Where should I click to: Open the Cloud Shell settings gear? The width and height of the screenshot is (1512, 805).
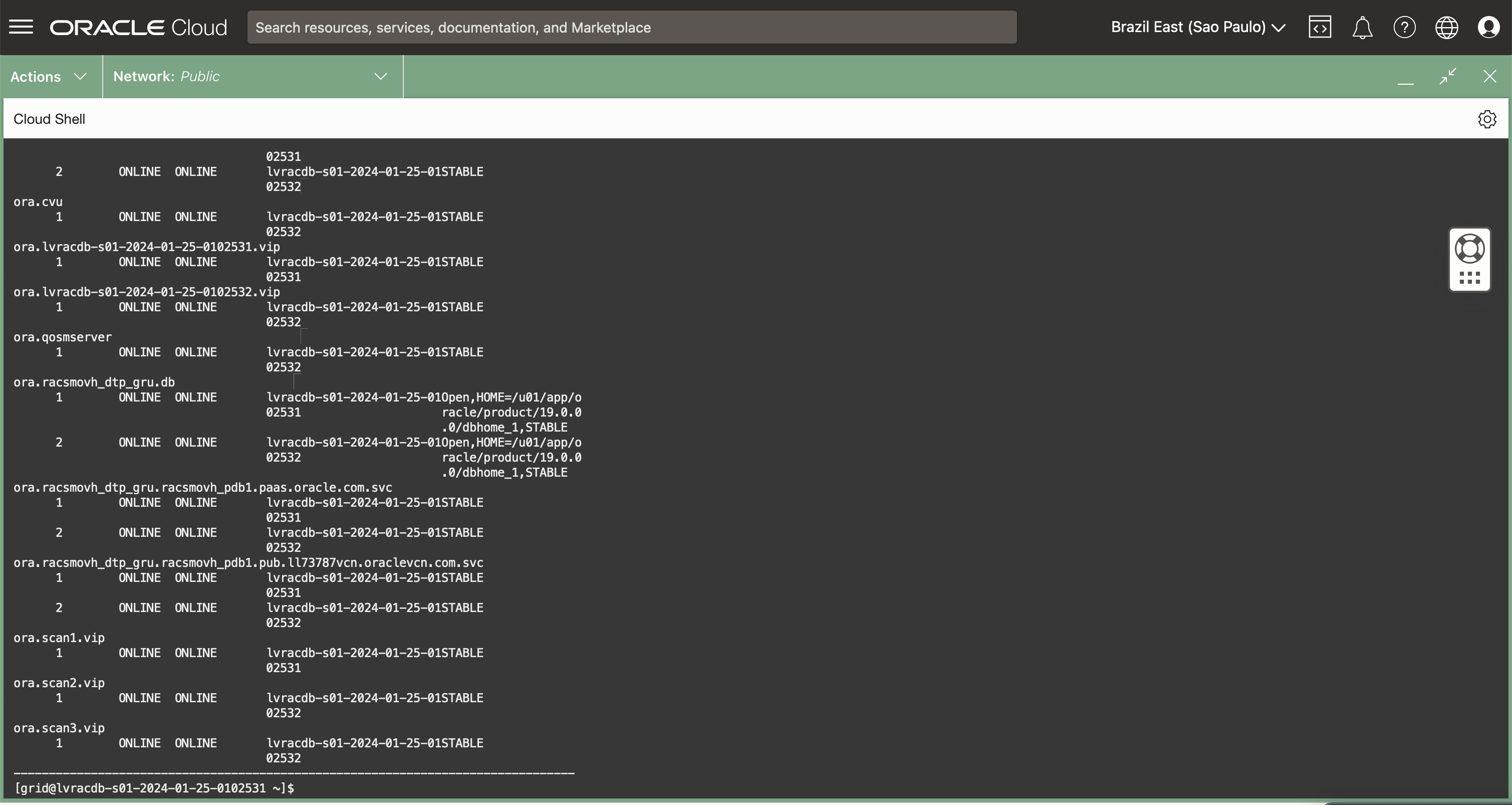coord(1487,119)
